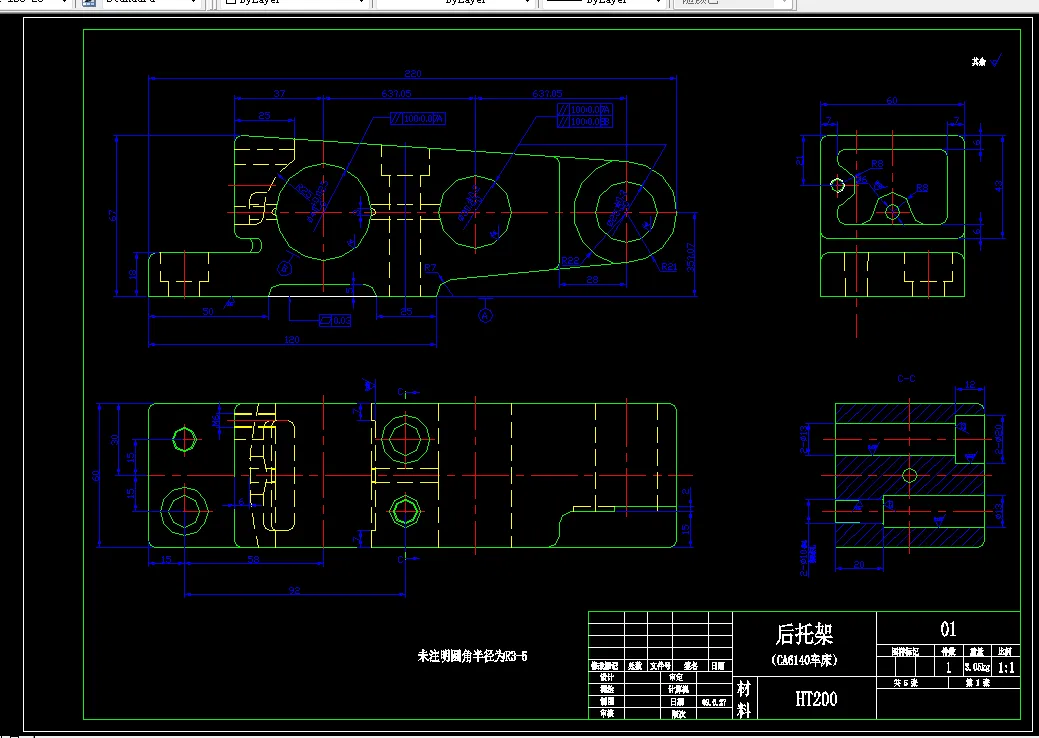The width and height of the screenshot is (1039, 738).
Task: Select the 1:1 scale value
Action: click(x=1006, y=668)
